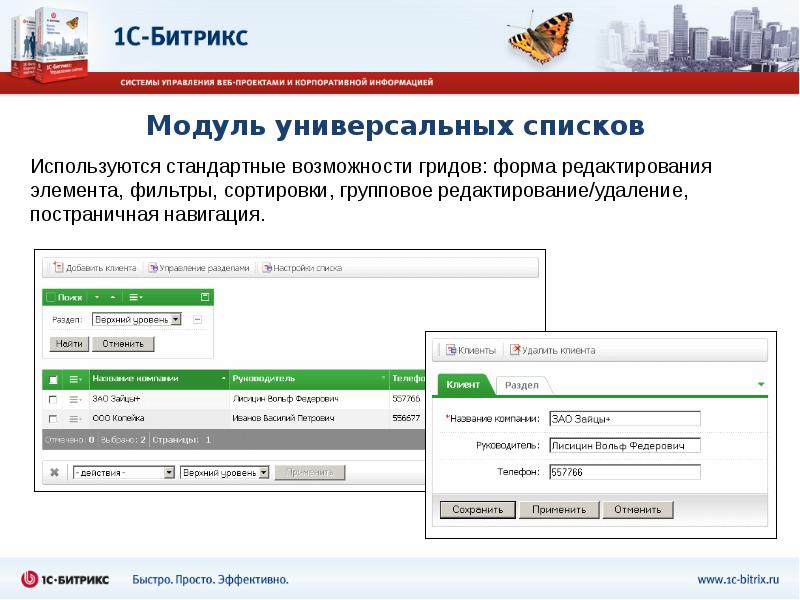Expand the filter with down arrow
Viewport: 800px width, 600px height.
click(x=97, y=297)
